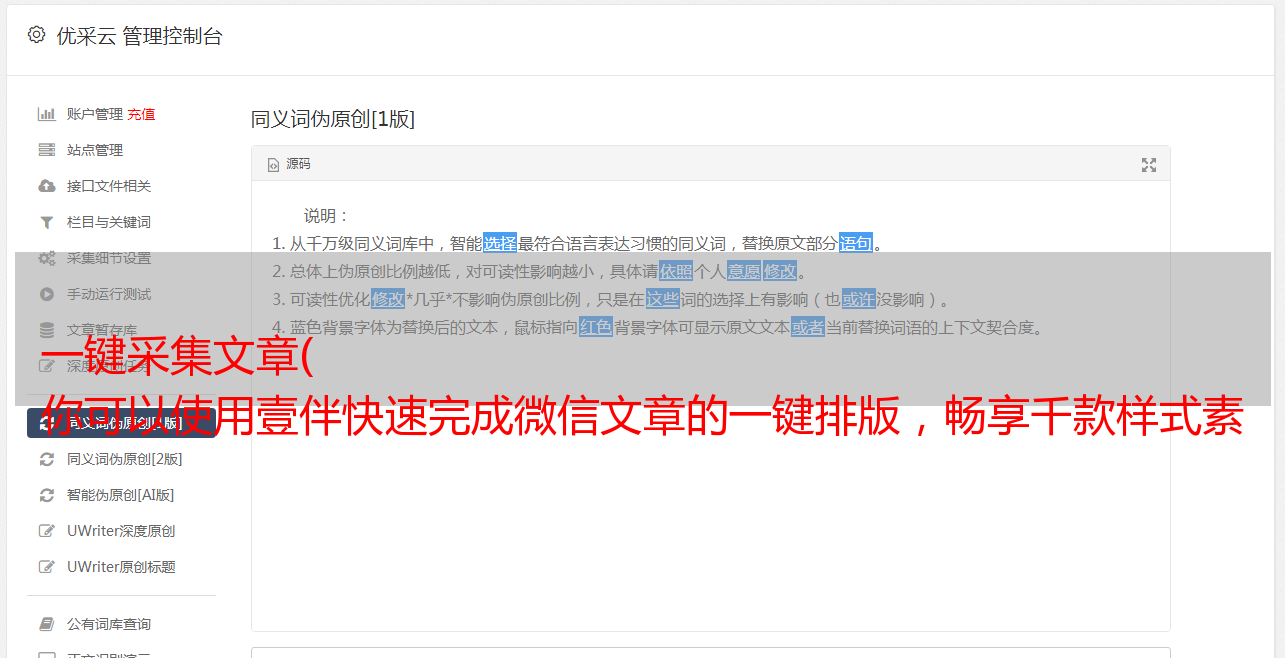
Task: Click the gear icon beside 优采云 管理控制台
Action: 36,35
